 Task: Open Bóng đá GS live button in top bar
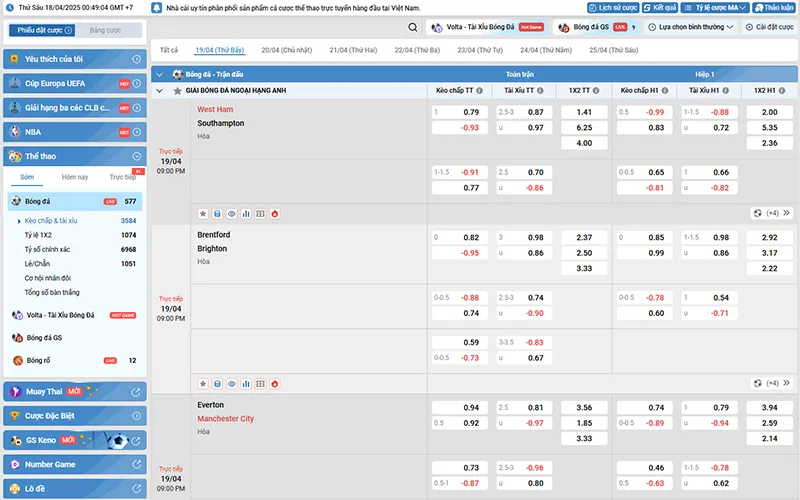597,27
